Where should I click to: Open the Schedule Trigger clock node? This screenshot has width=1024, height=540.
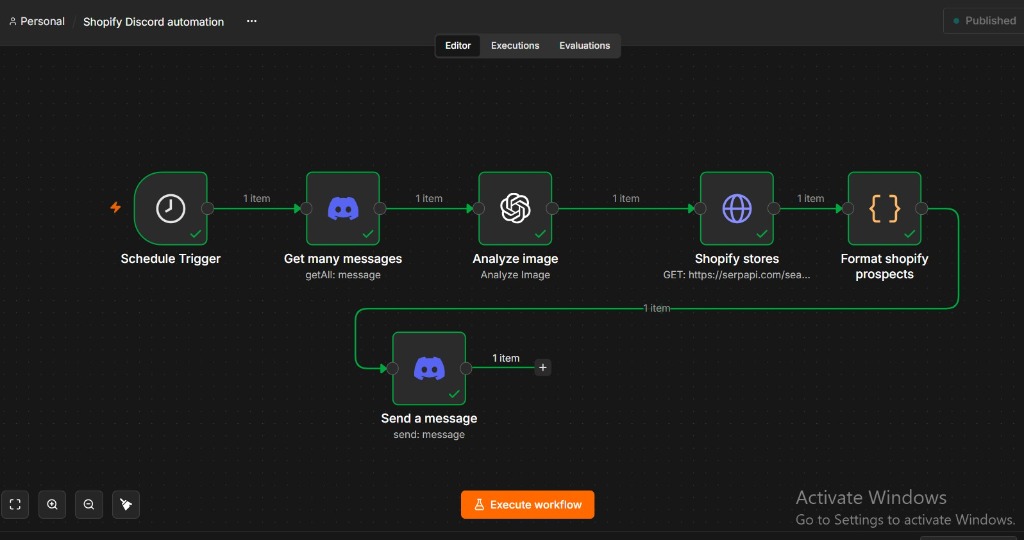170,208
